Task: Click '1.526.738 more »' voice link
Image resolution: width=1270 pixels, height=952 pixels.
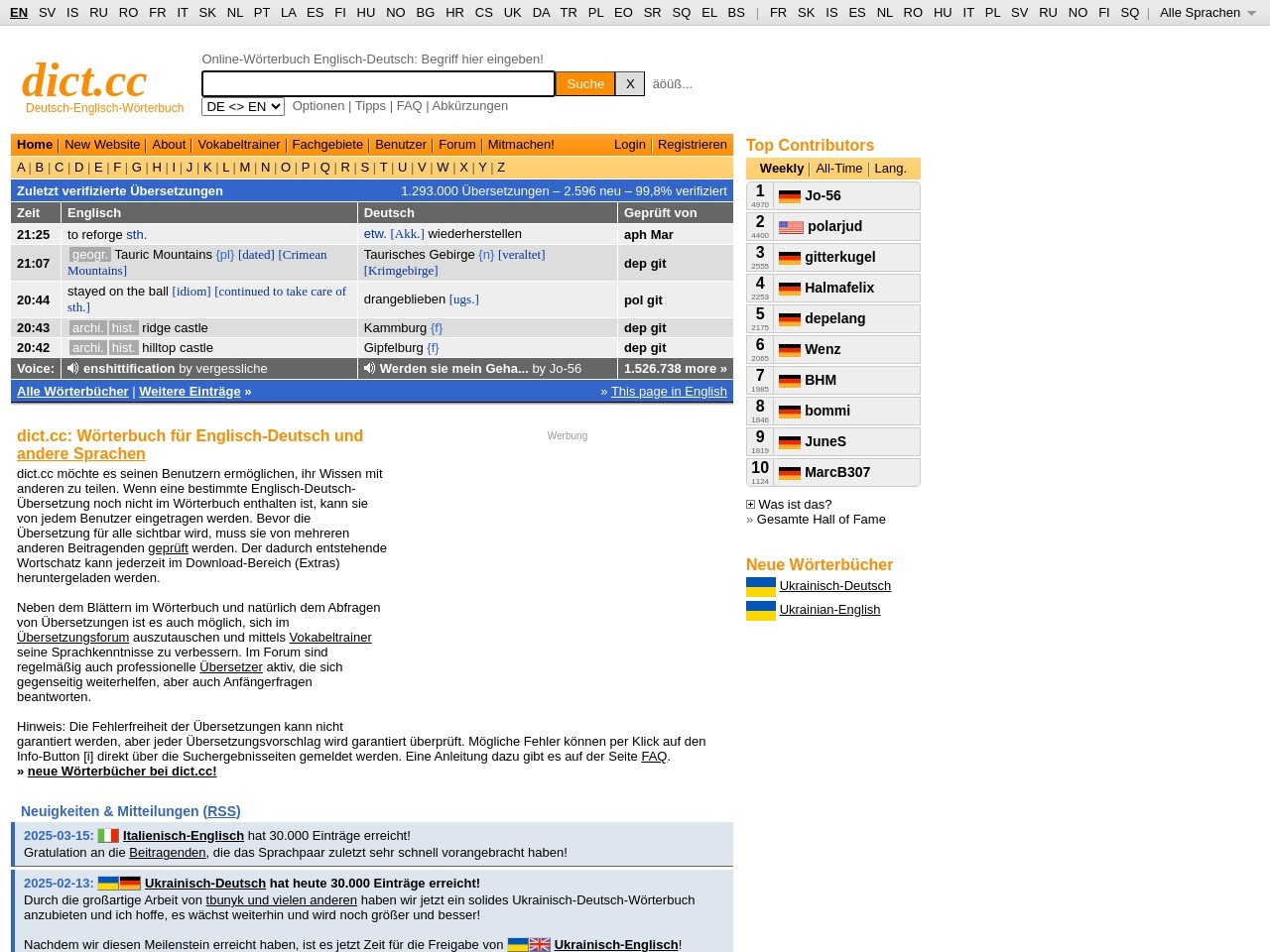Action: point(676,369)
